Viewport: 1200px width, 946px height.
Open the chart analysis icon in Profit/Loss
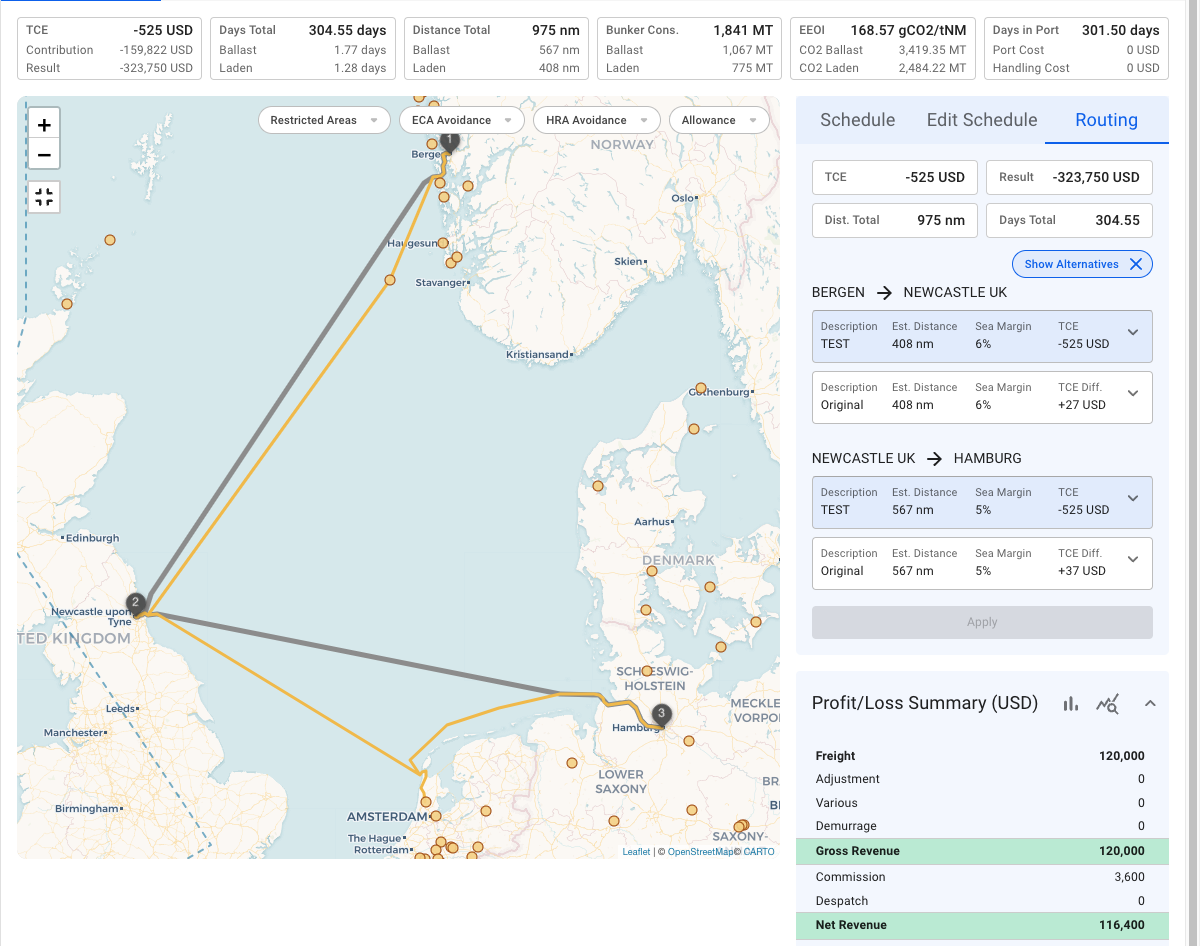point(1107,704)
